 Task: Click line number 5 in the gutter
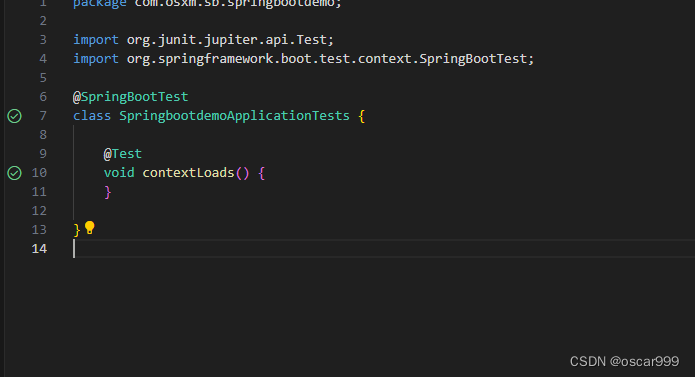43,78
